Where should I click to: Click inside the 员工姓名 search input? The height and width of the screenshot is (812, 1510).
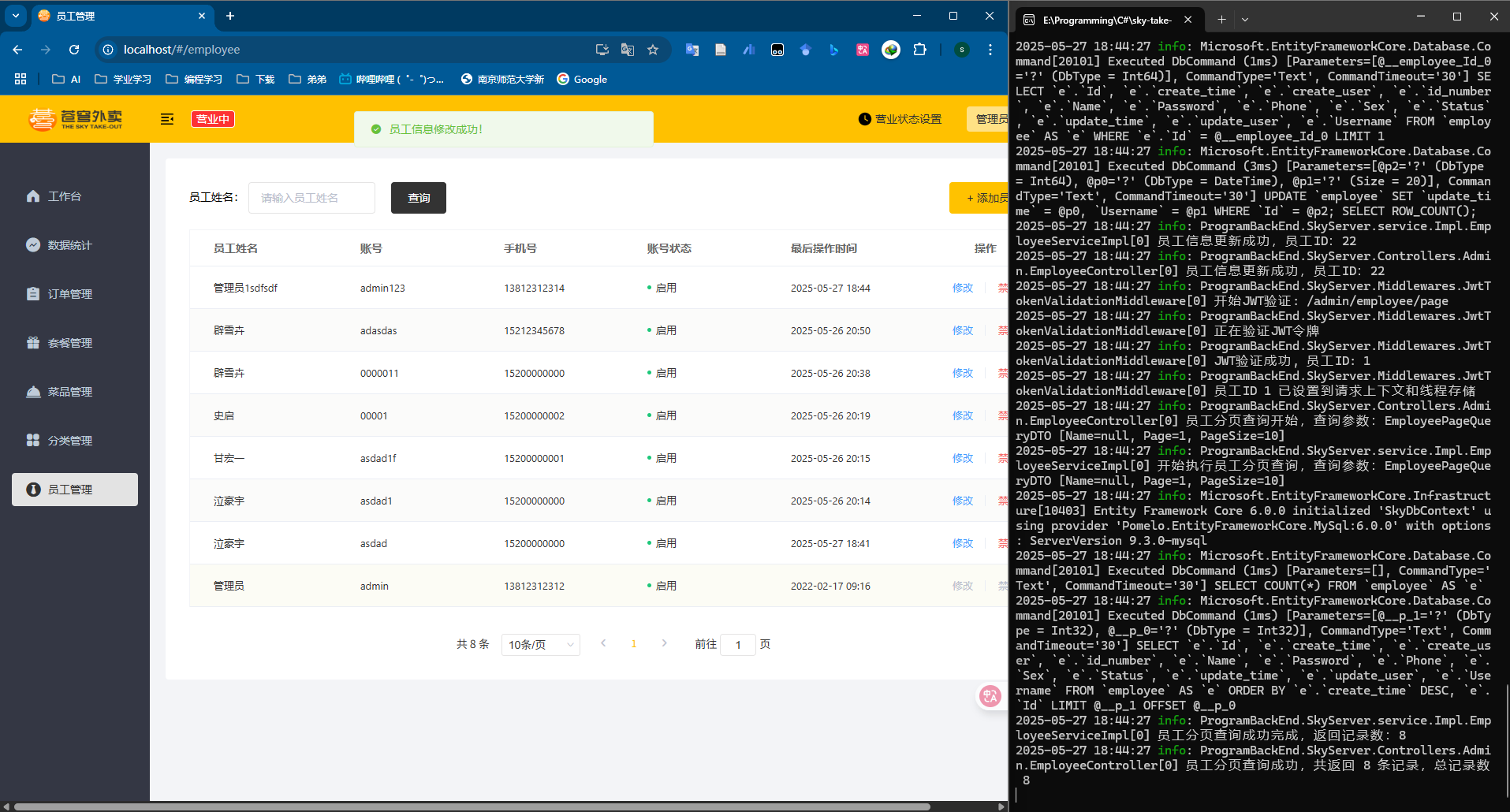pyautogui.click(x=311, y=198)
